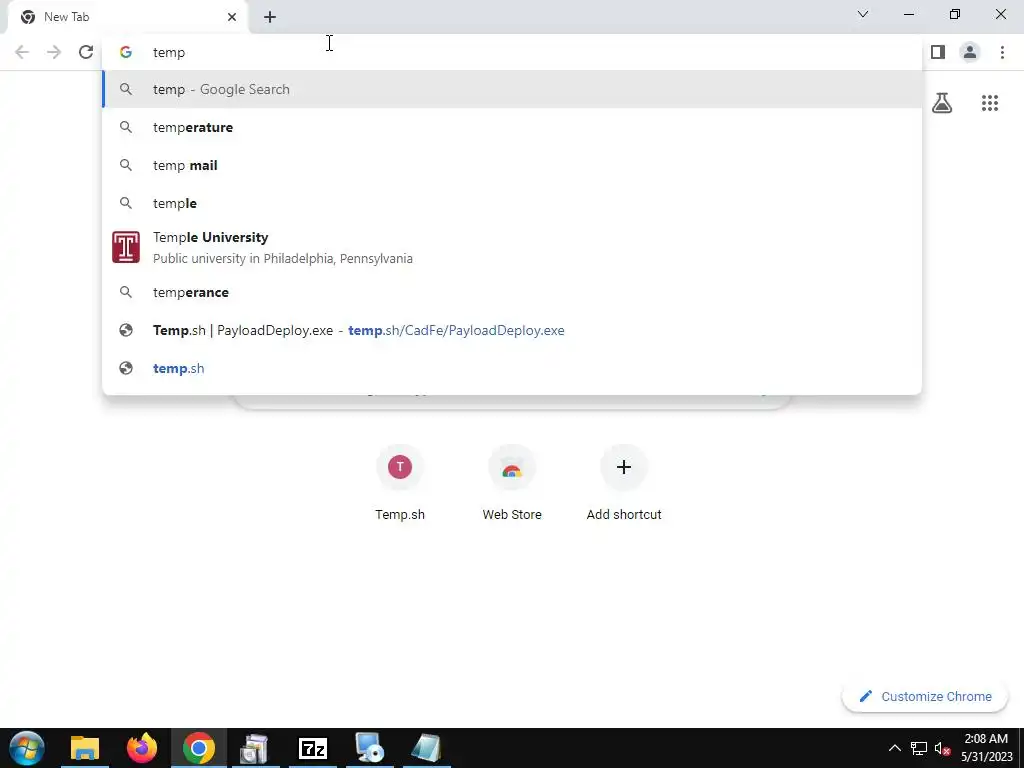Choose the 'temp mail' suggestion
Image resolution: width=1024 pixels, height=768 pixels.
(x=512, y=165)
